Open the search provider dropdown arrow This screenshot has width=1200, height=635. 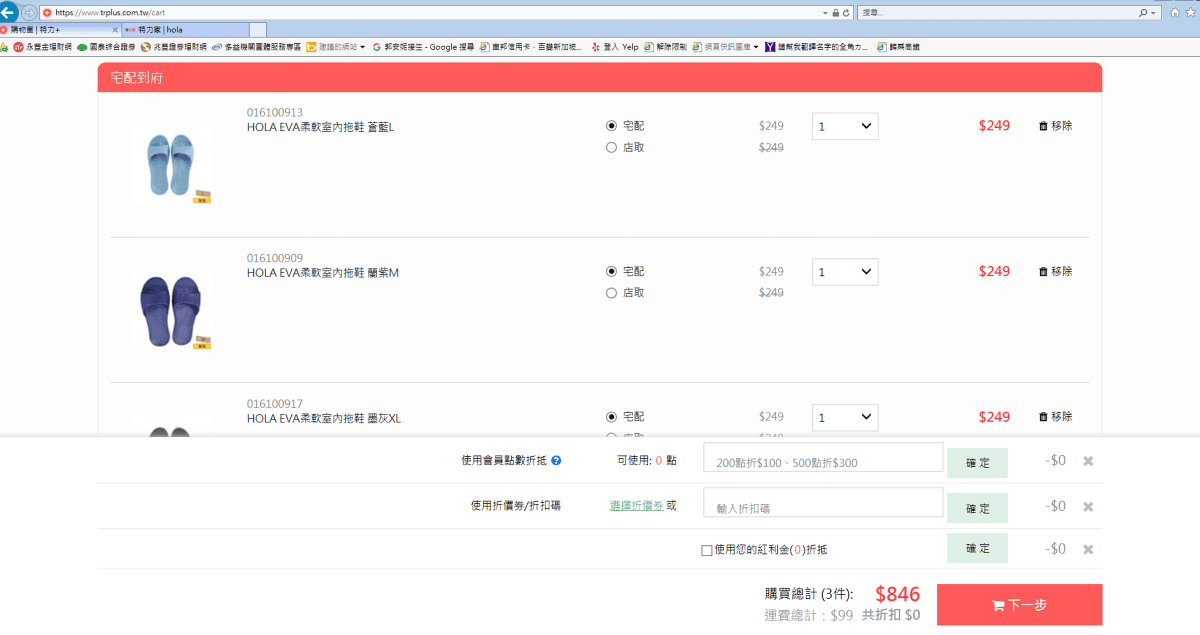pos(1155,13)
